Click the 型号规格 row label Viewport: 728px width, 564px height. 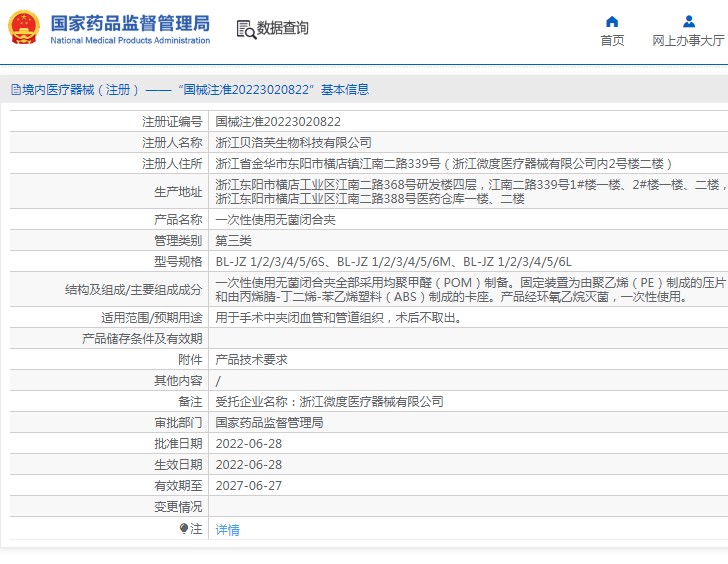point(178,262)
